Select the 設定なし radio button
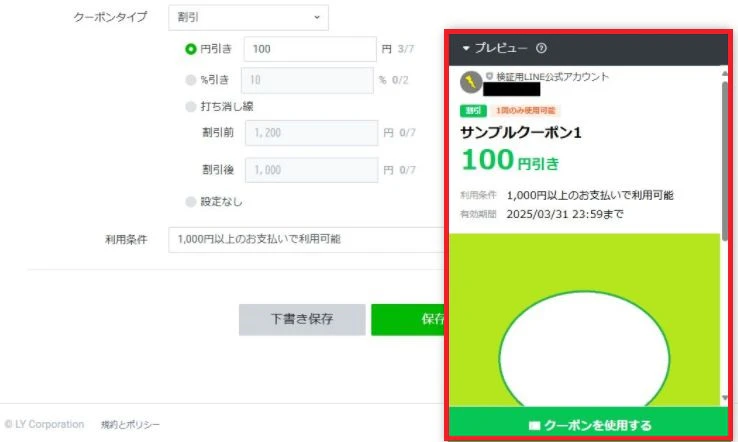Viewport: 738px width, 442px height. [191, 202]
